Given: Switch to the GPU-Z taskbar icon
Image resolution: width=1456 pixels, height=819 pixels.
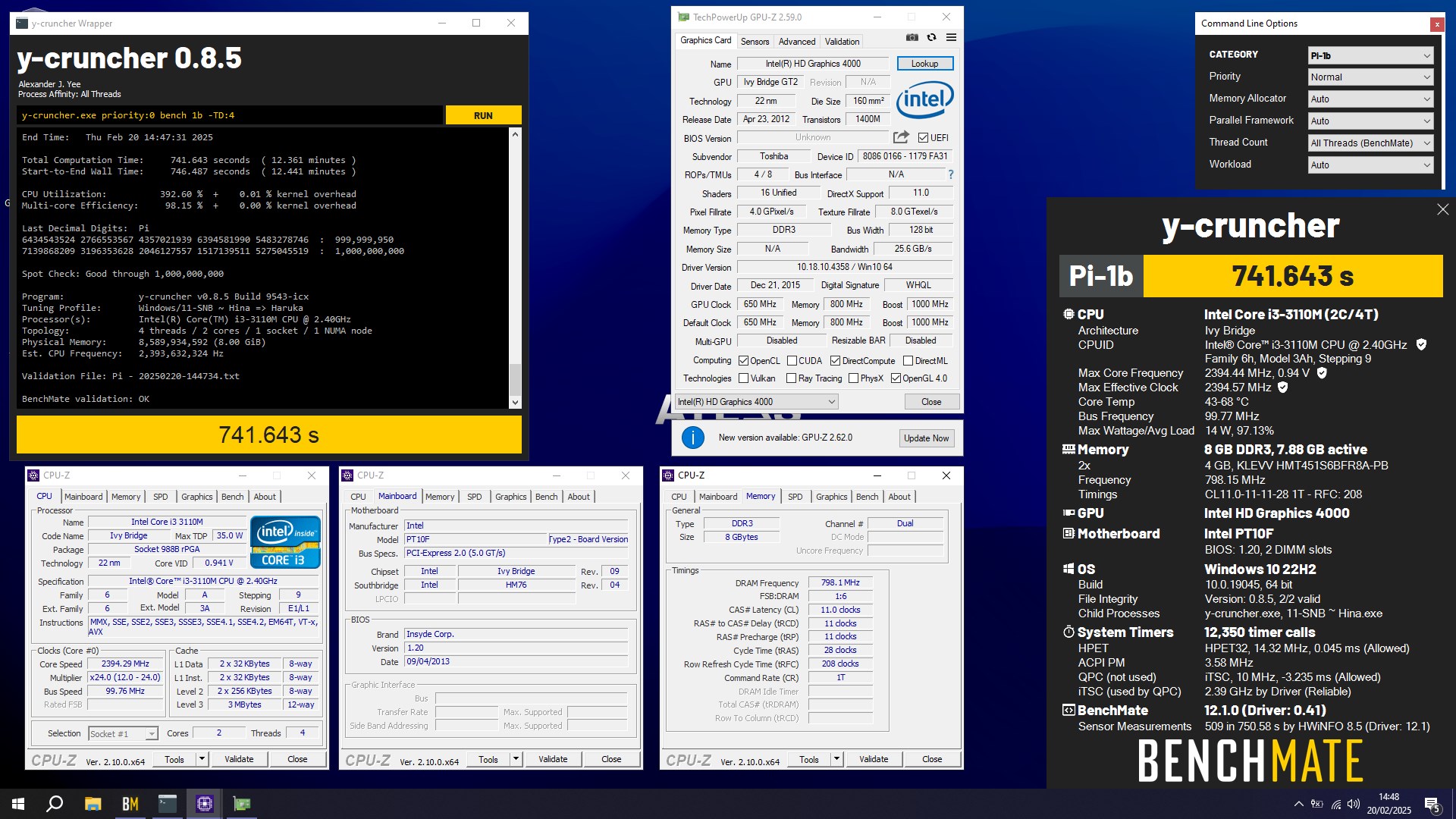Looking at the screenshot, I should coord(241,804).
